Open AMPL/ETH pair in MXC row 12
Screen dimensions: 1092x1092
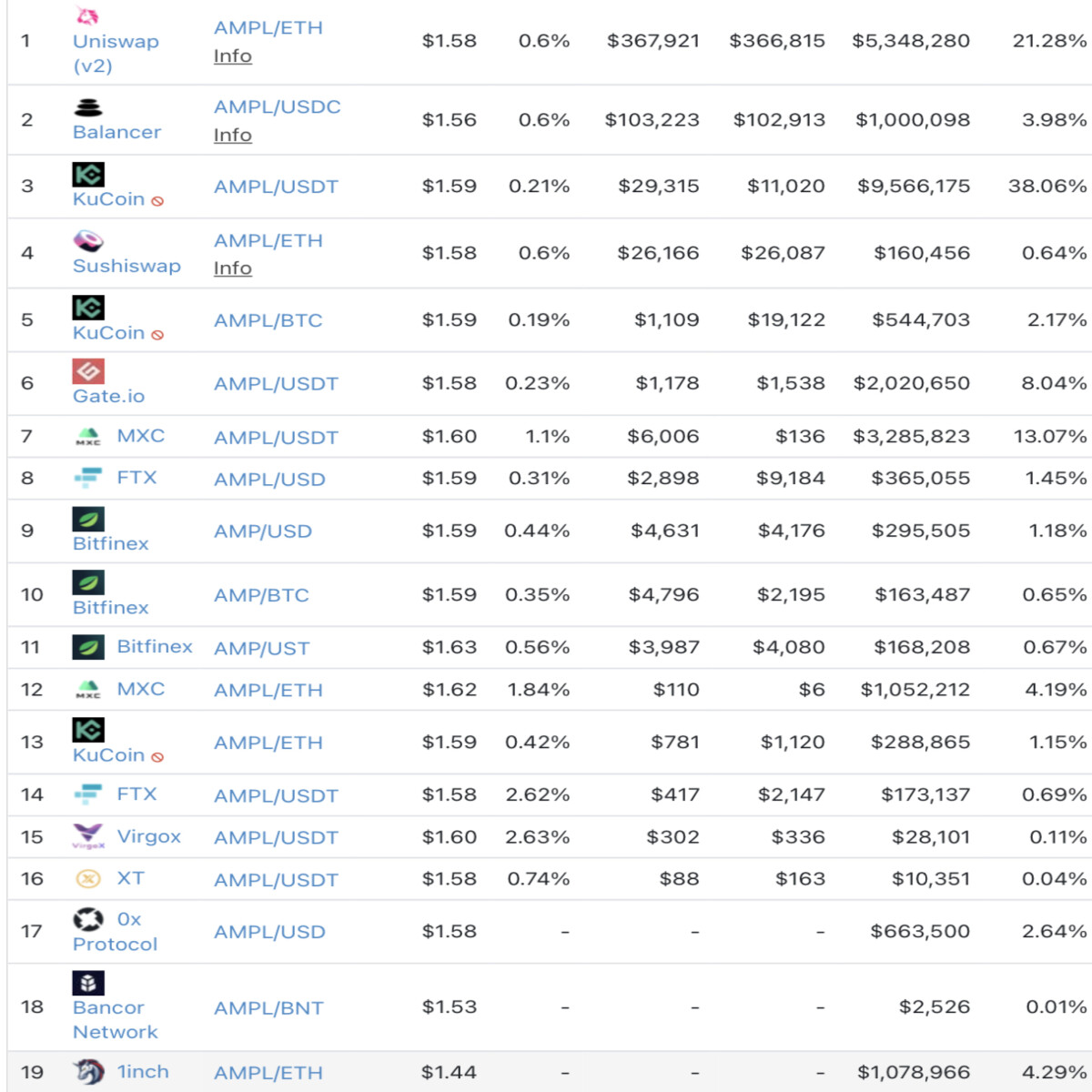pos(268,691)
